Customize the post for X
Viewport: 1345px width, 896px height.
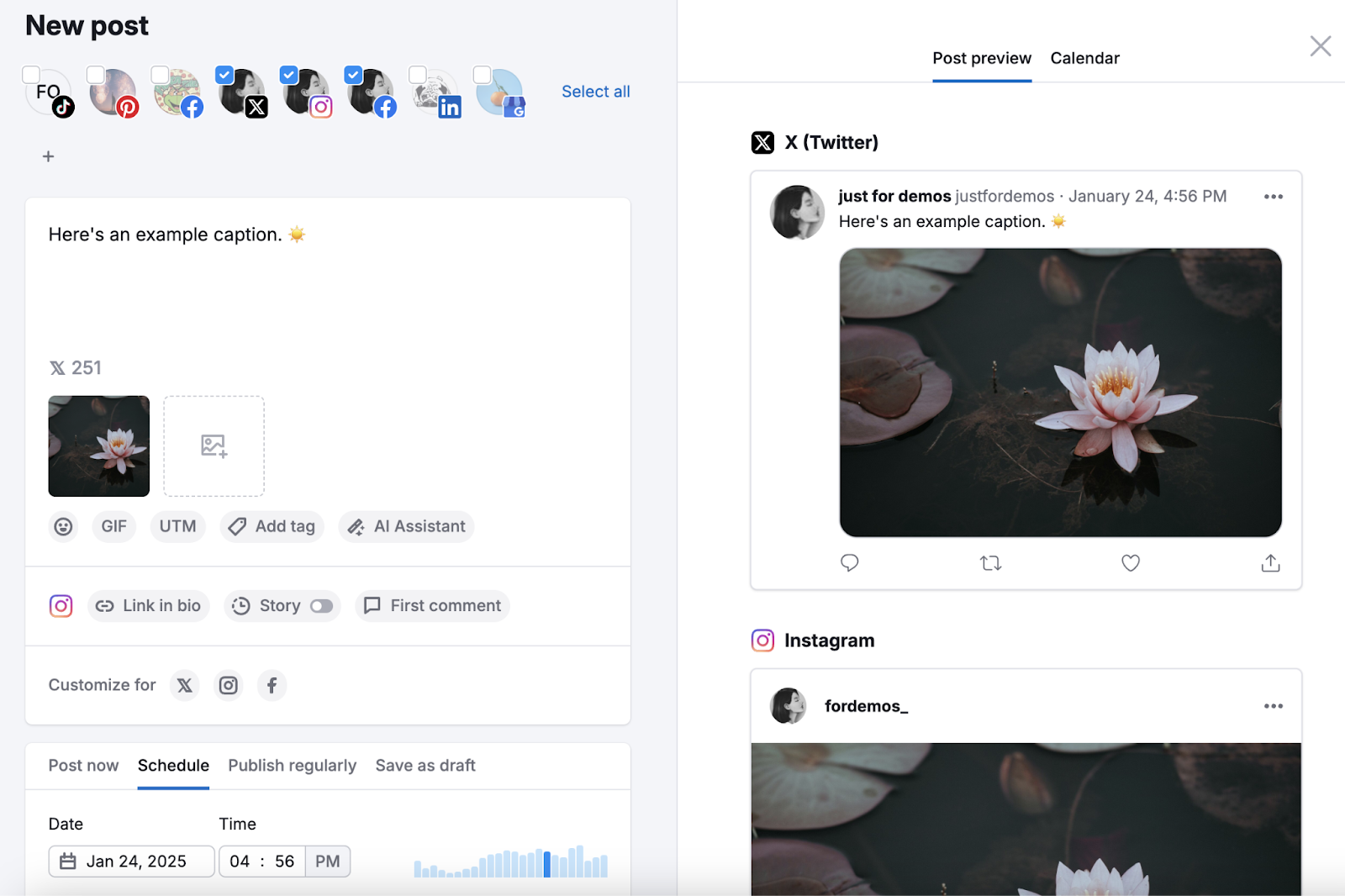point(184,685)
